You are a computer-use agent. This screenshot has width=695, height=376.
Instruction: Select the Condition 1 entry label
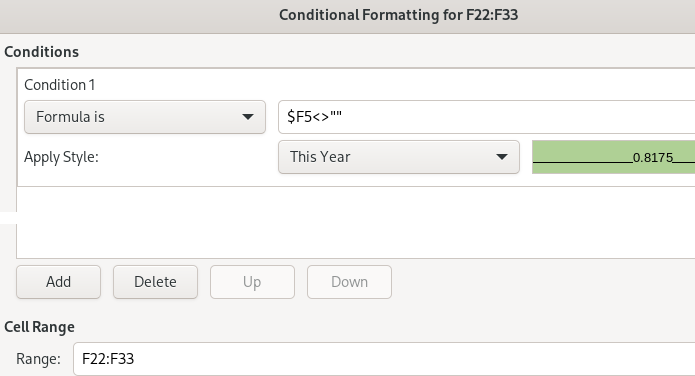pos(60,85)
